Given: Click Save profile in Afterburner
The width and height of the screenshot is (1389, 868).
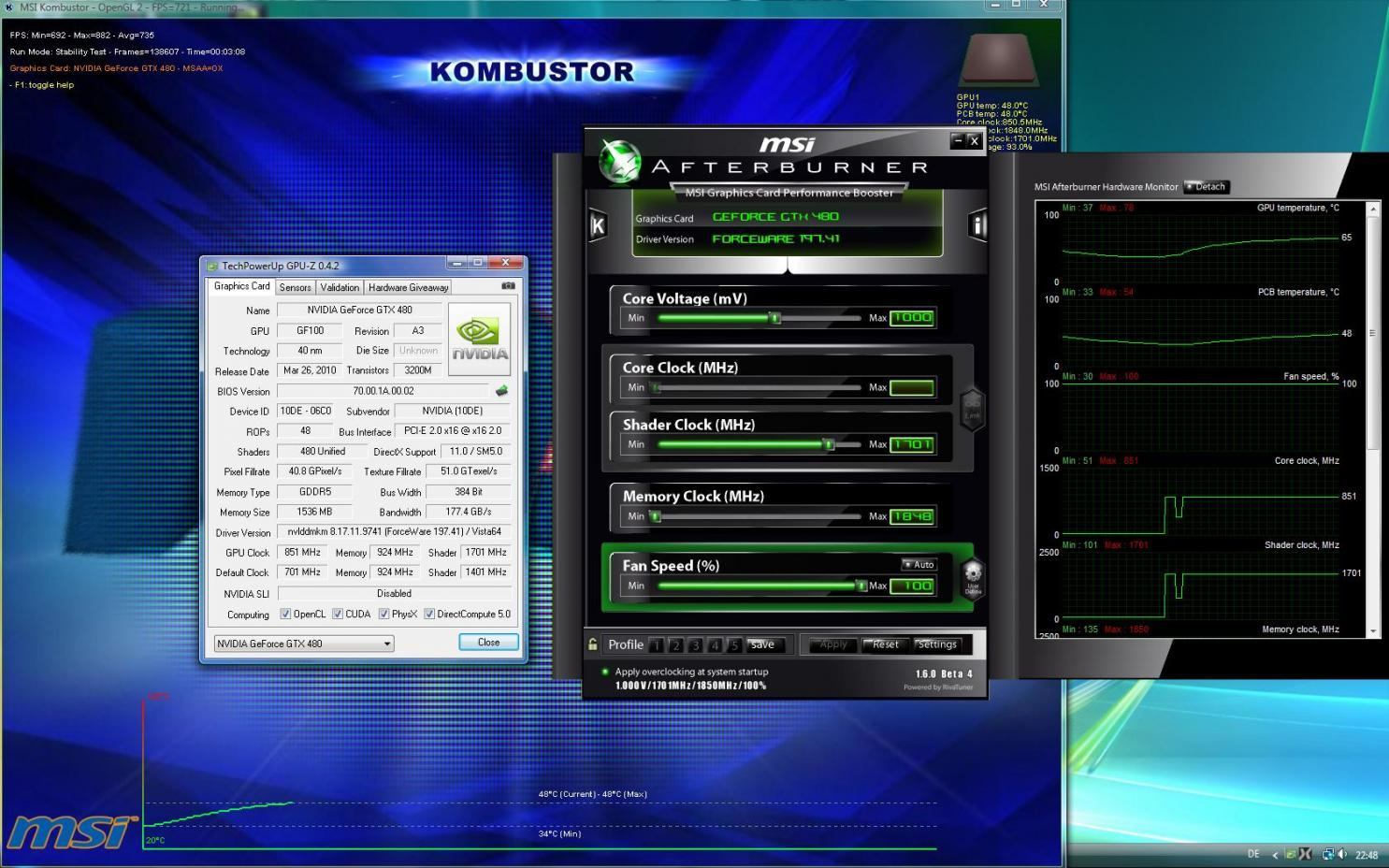Looking at the screenshot, I should pyautogui.click(x=762, y=644).
